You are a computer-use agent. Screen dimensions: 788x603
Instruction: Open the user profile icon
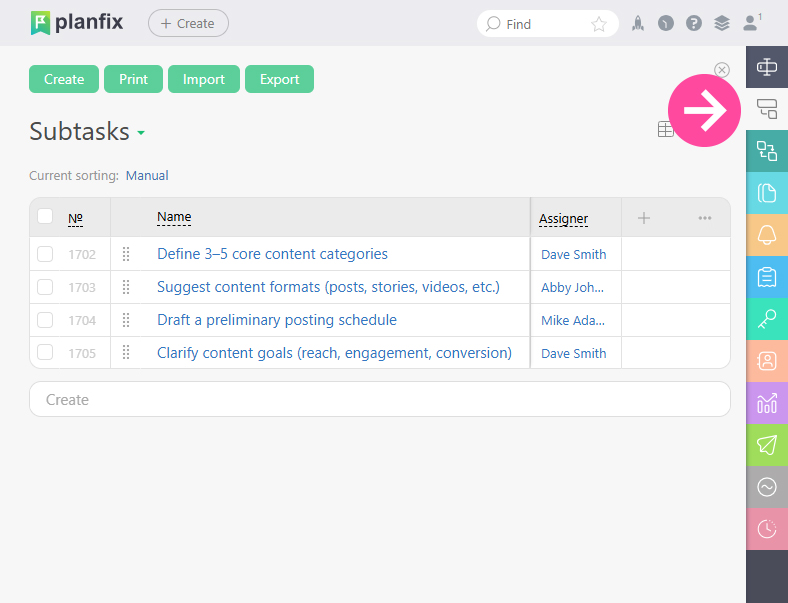(x=752, y=23)
